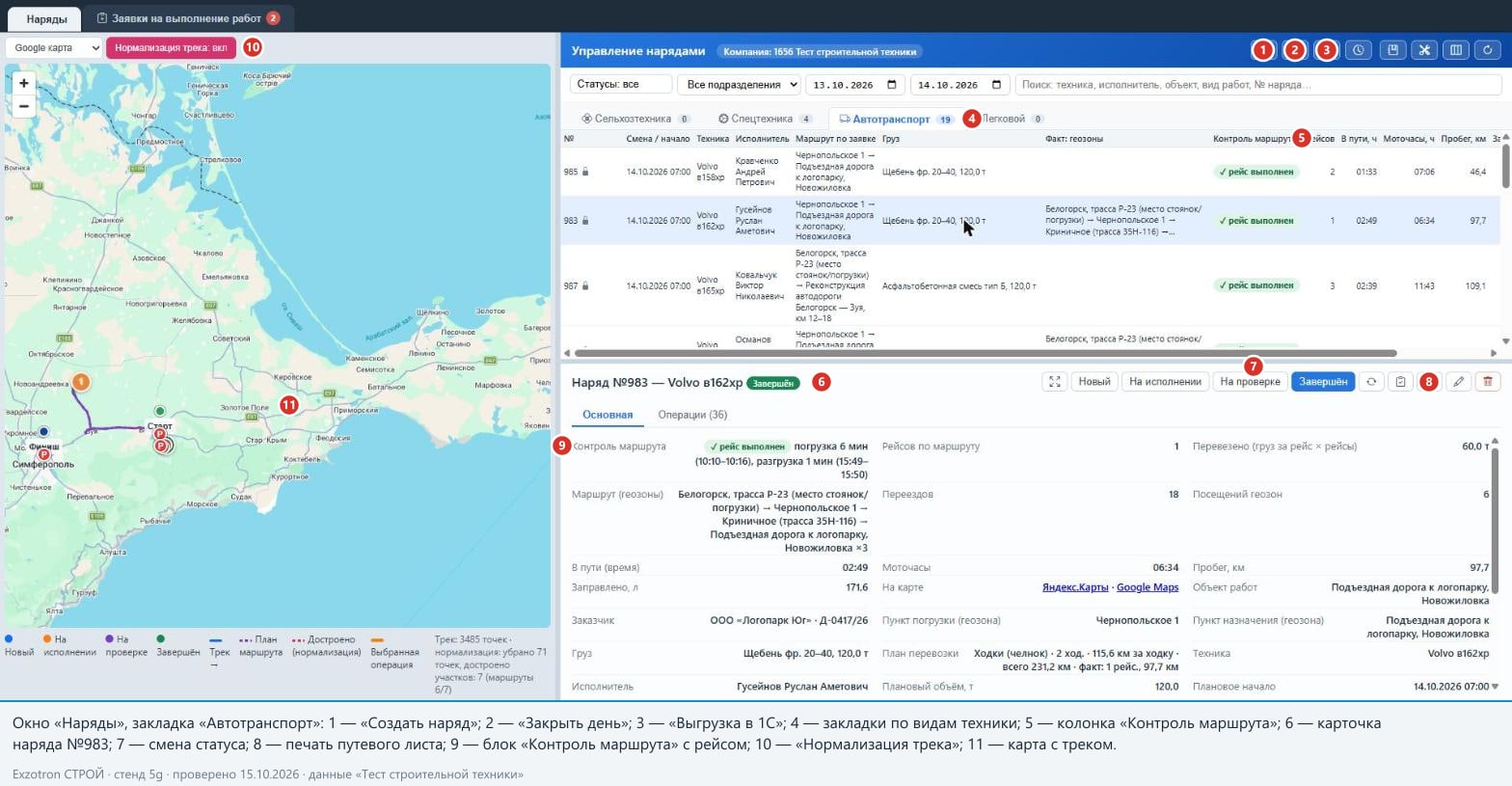Delete order №983 with trash icon
The width and height of the screenshot is (1512, 786).
coord(1488,382)
